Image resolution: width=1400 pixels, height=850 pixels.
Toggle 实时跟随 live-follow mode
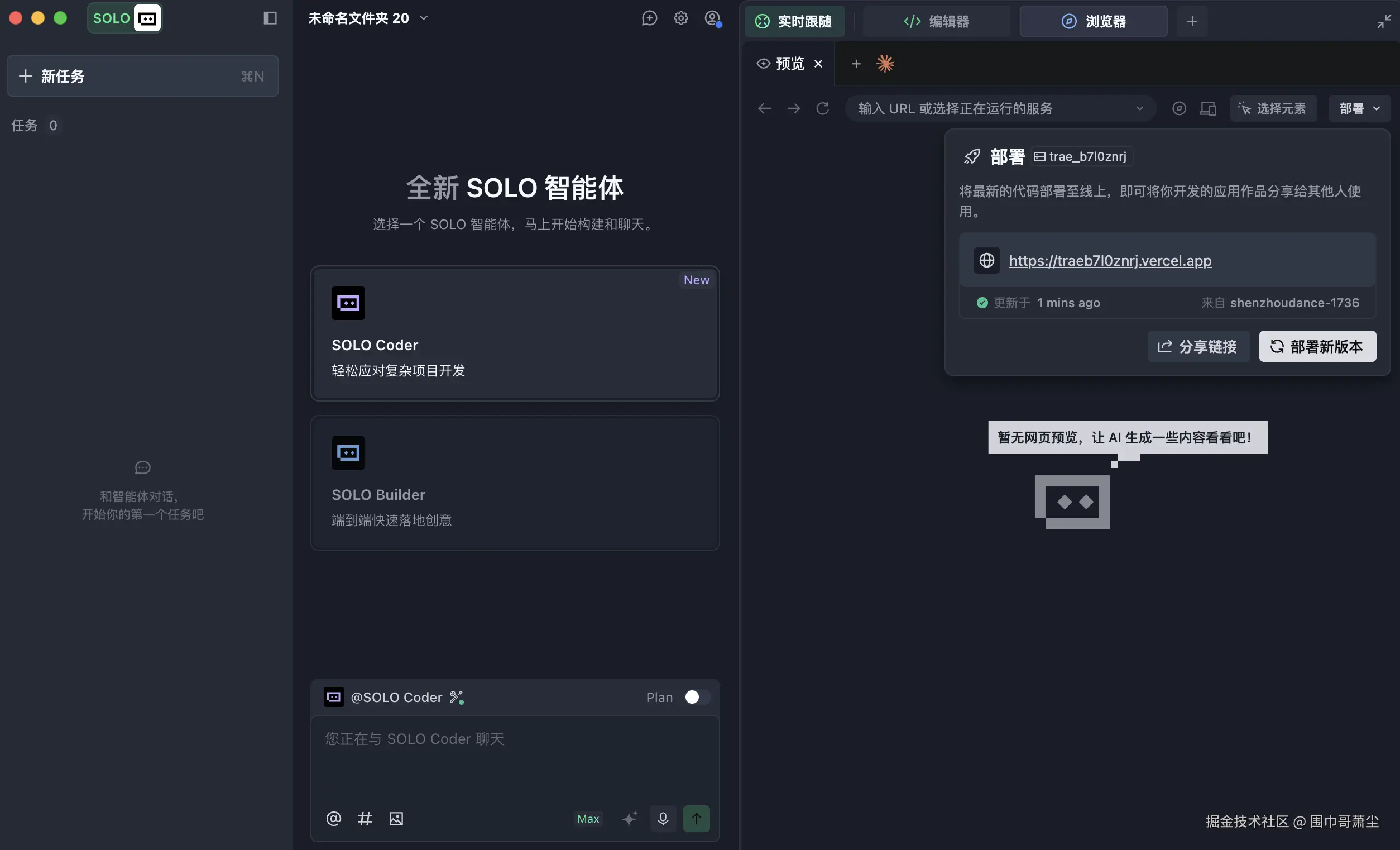click(x=794, y=21)
